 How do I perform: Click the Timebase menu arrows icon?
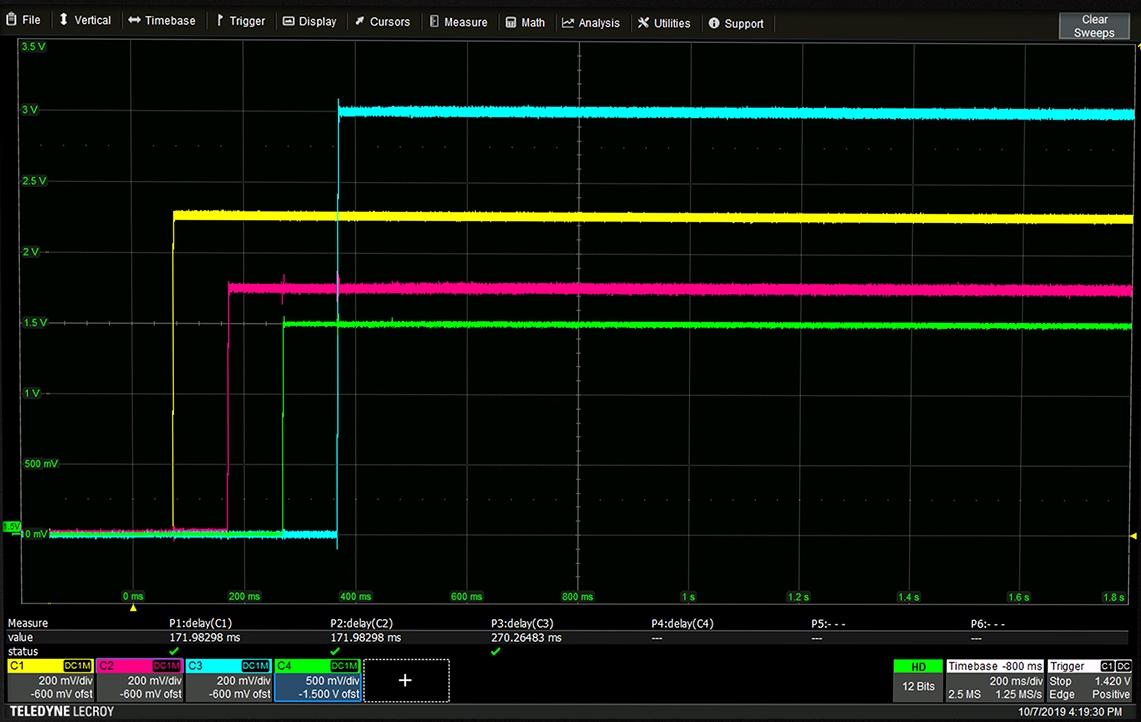coord(134,20)
